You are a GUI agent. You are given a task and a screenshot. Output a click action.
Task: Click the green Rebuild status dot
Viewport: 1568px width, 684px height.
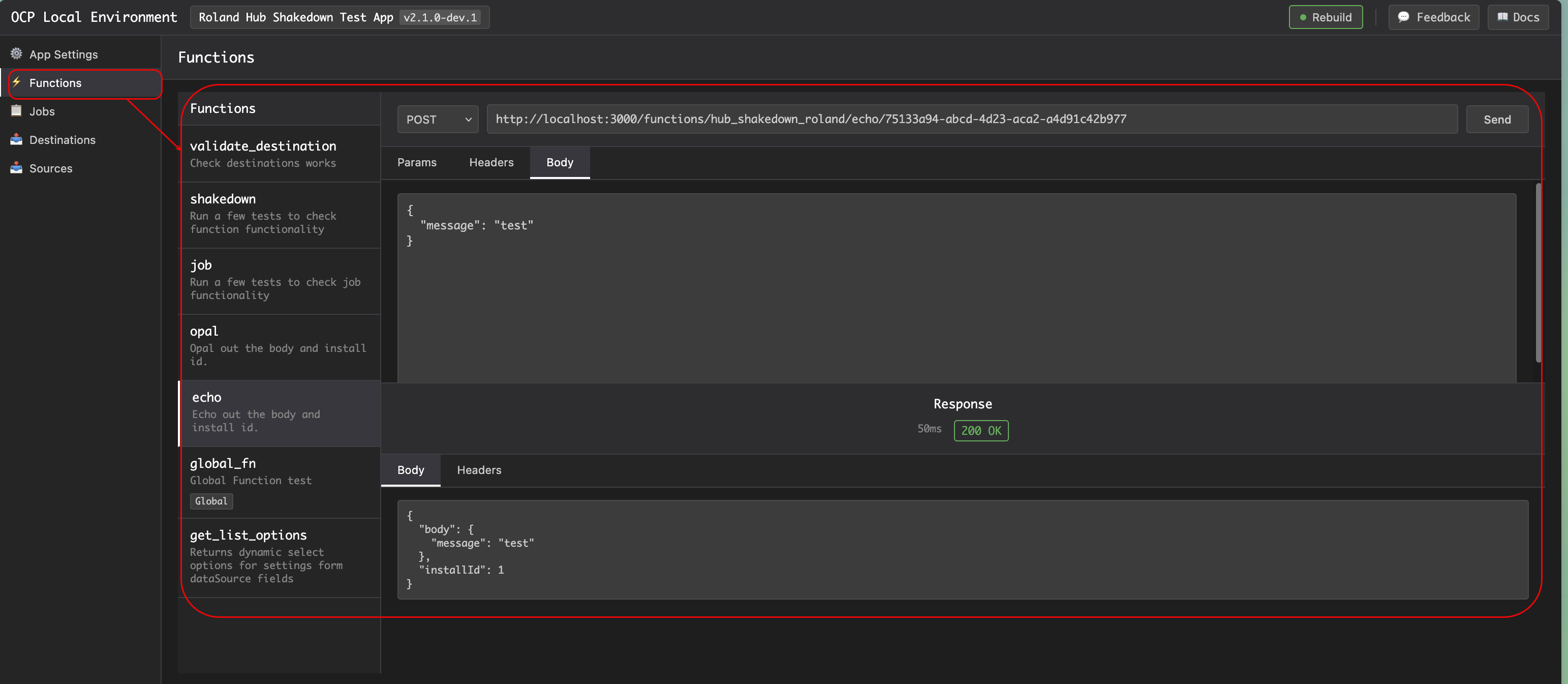tap(1303, 17)
